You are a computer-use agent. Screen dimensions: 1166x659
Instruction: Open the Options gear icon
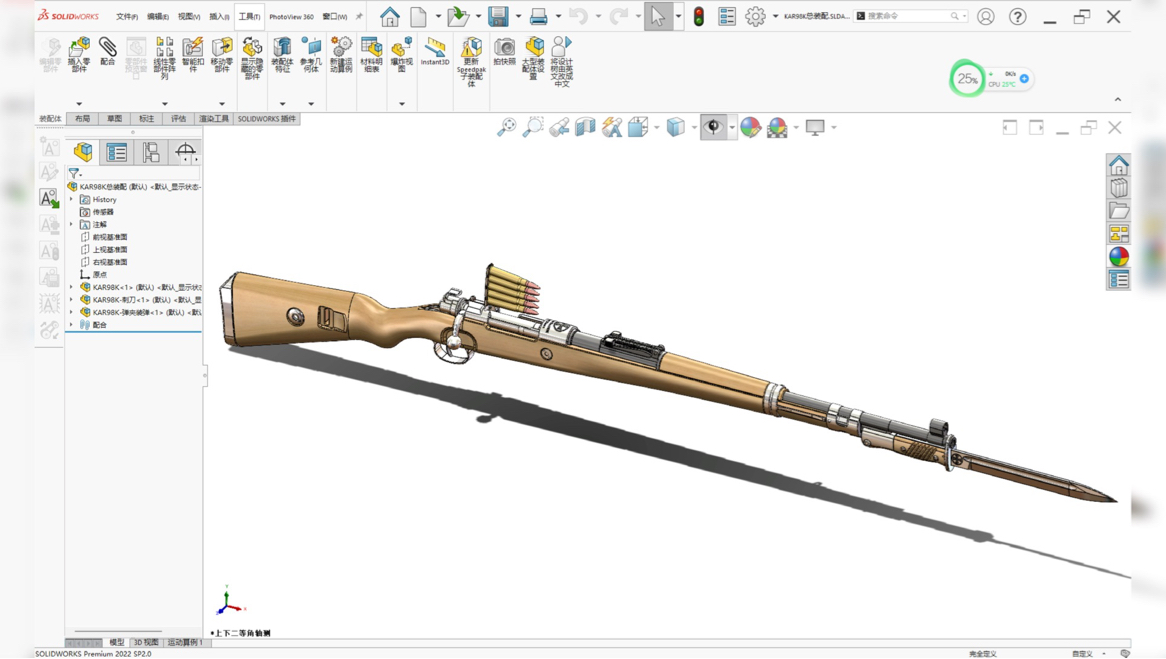pos(756,16)
